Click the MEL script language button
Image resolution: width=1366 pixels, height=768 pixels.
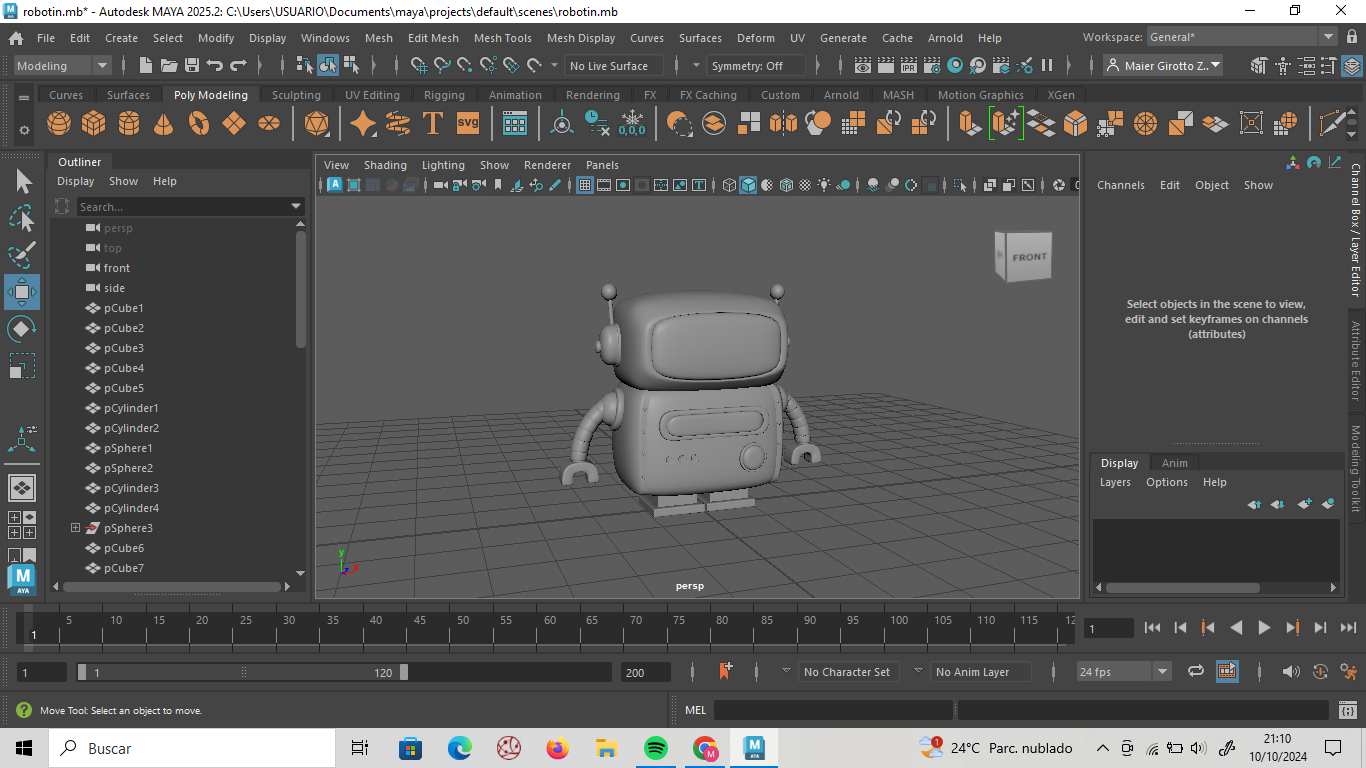(x=695, y=710)
